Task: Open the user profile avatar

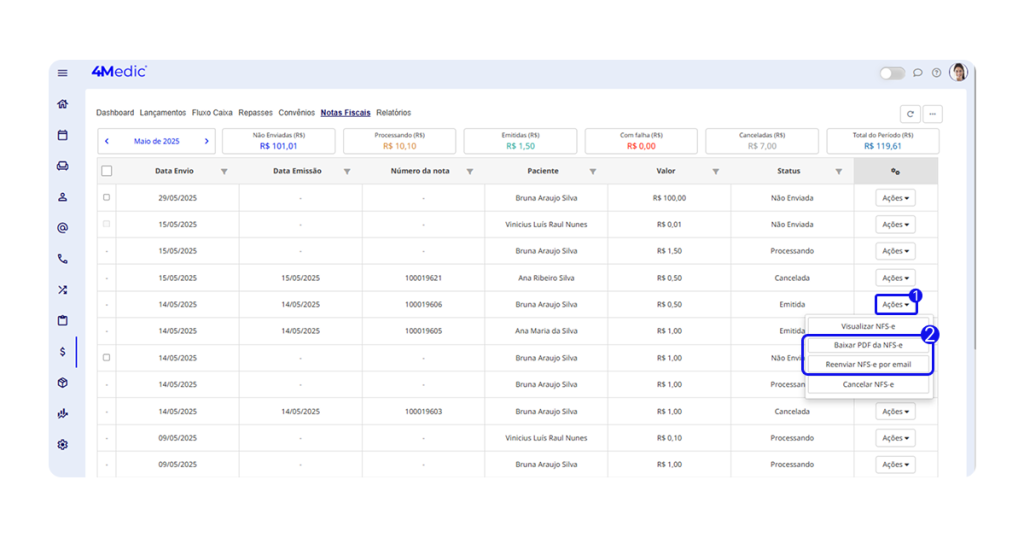Action: pyautogui.click(x=959, y=72)
